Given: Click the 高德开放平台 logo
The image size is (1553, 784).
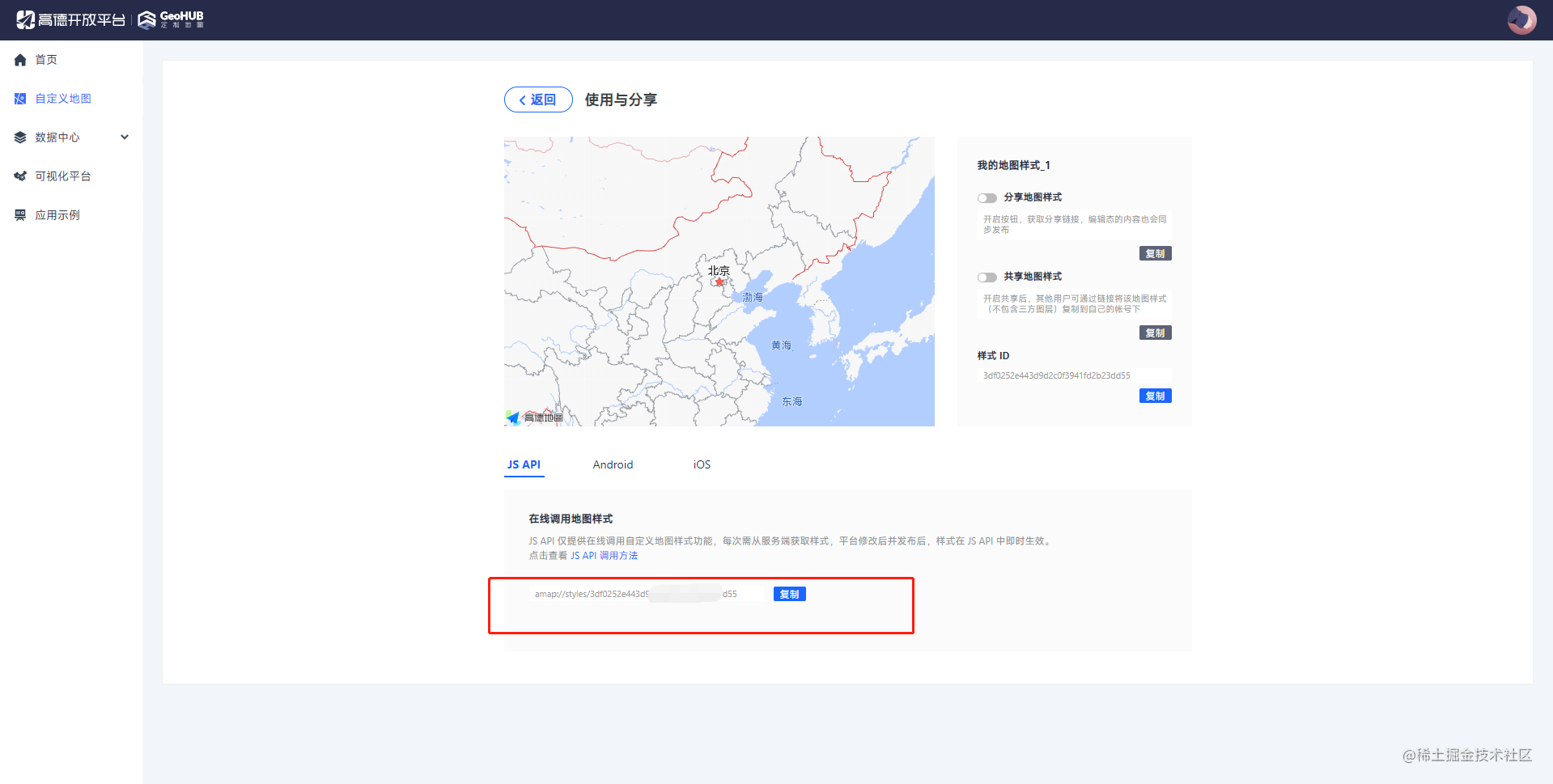Looking at the screenshot, I should click(70, 19).
